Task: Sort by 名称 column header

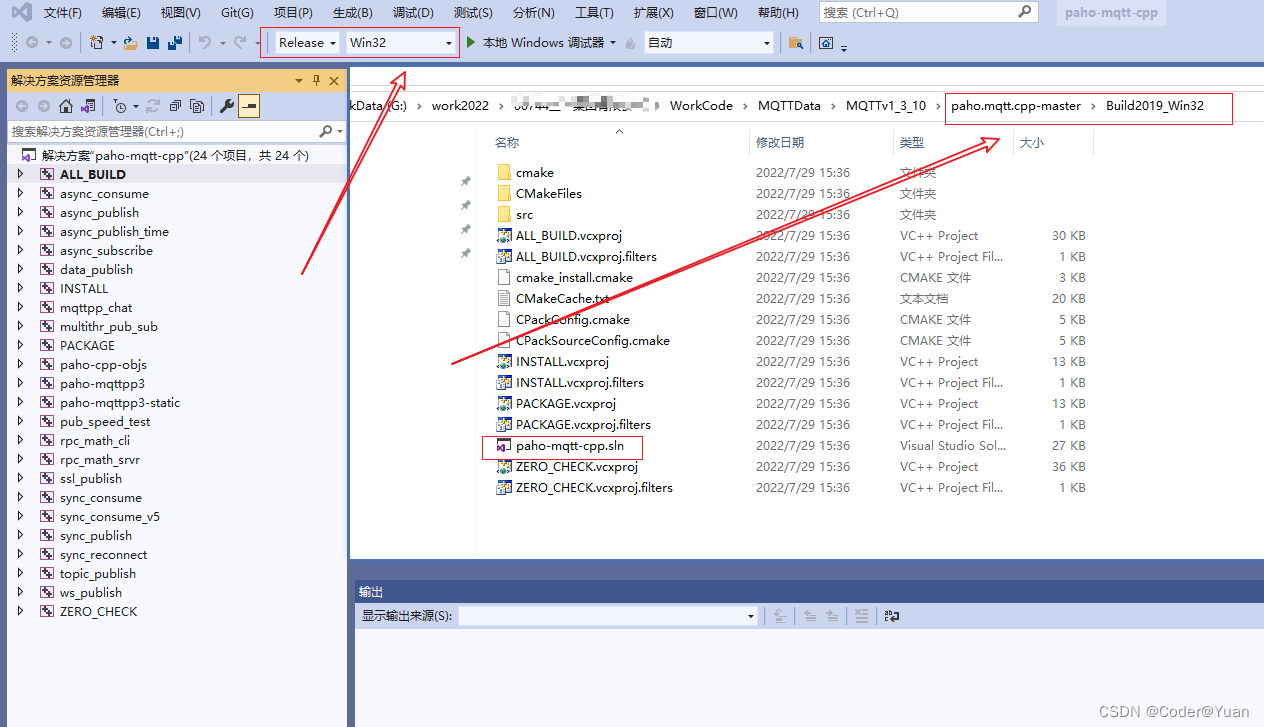Action: point(507,143)
